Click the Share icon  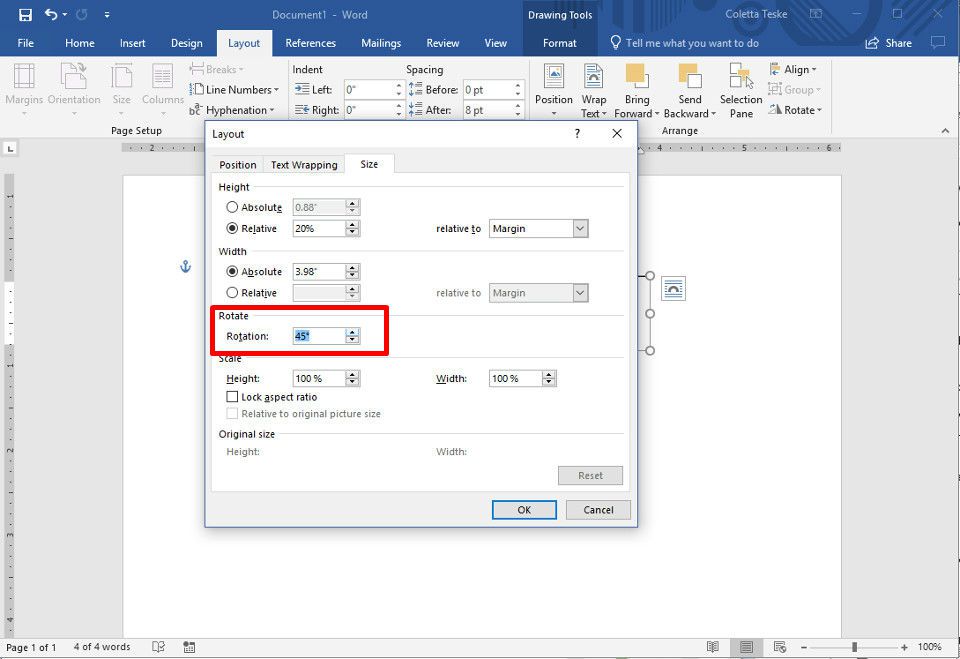coord(871,43)
